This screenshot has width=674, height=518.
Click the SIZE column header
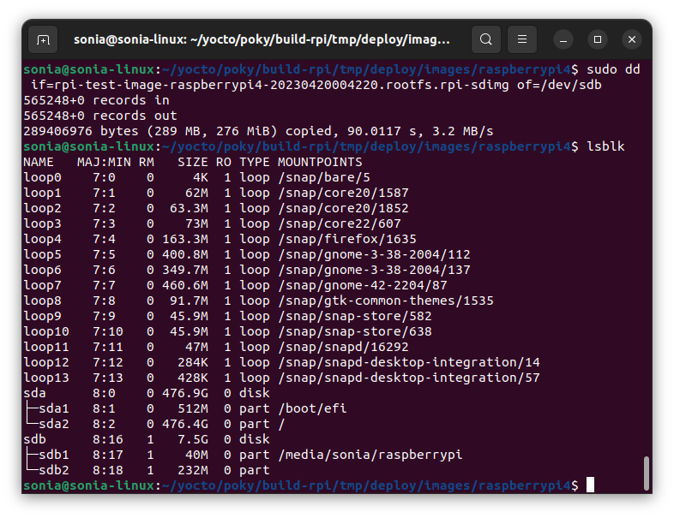click(x=193, y=162)
